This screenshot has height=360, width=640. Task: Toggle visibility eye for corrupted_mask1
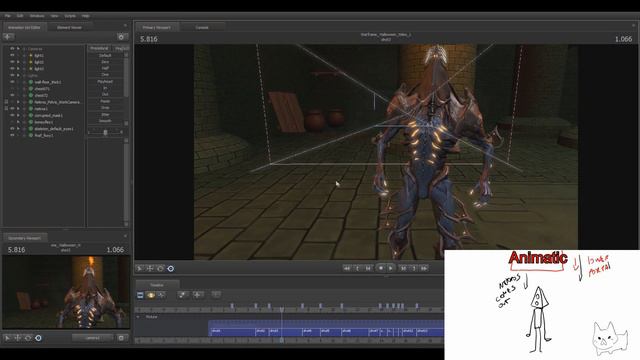point(12,115)
